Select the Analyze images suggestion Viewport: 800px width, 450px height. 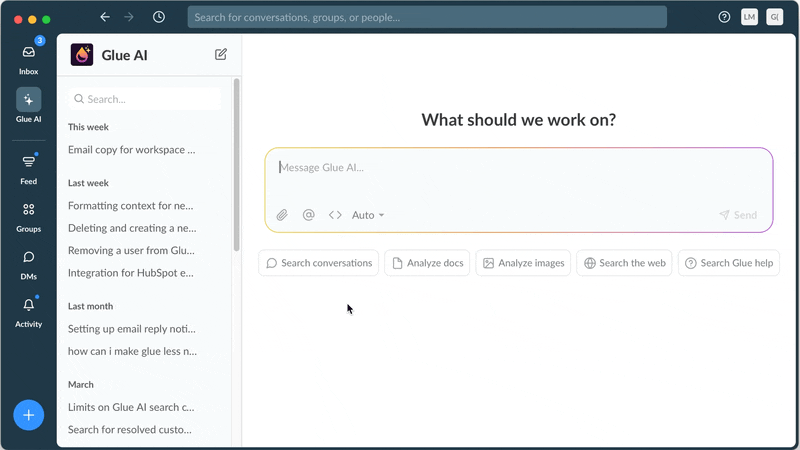pos(523,263)
